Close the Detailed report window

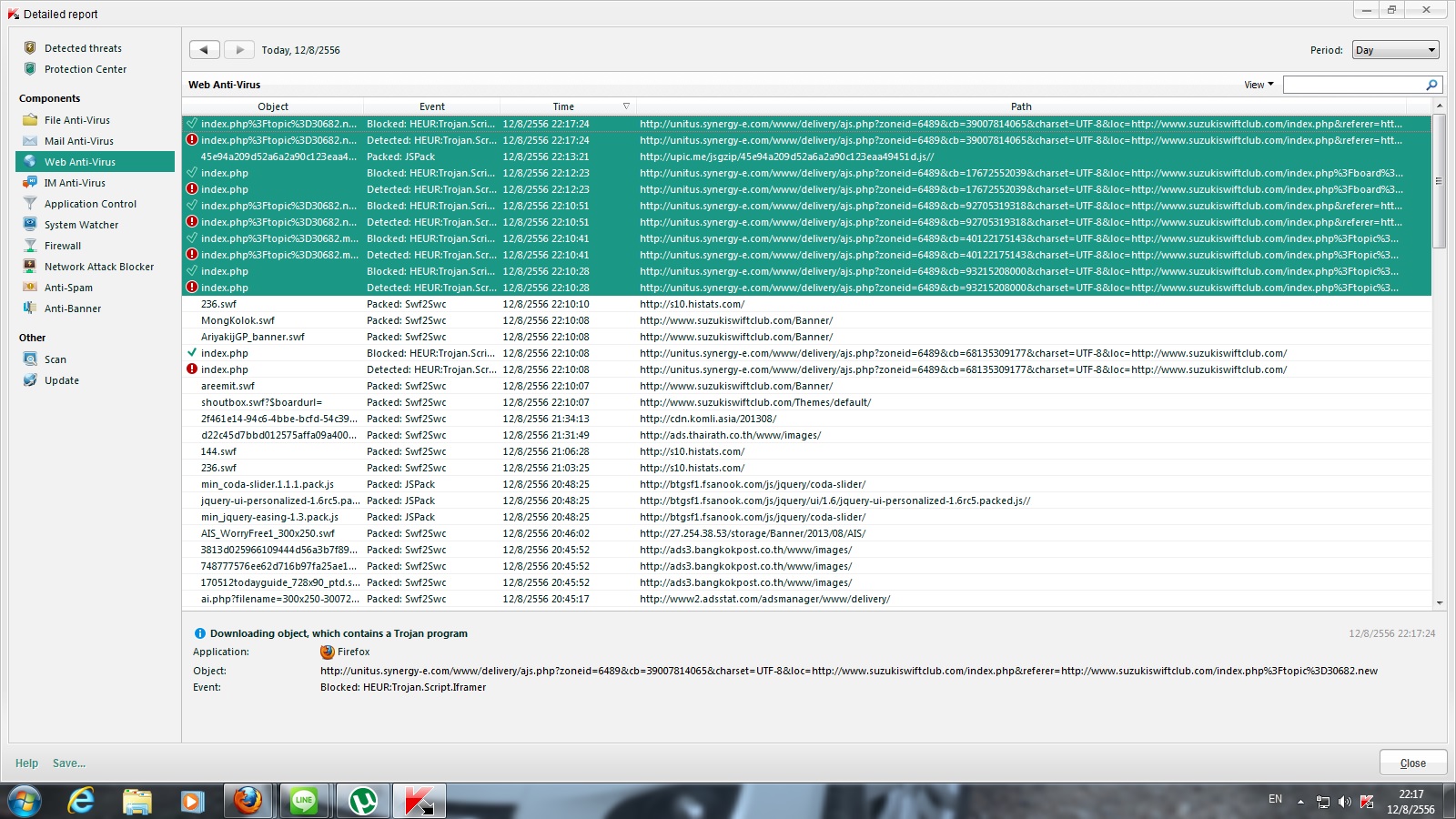(x=1412, y=763)
